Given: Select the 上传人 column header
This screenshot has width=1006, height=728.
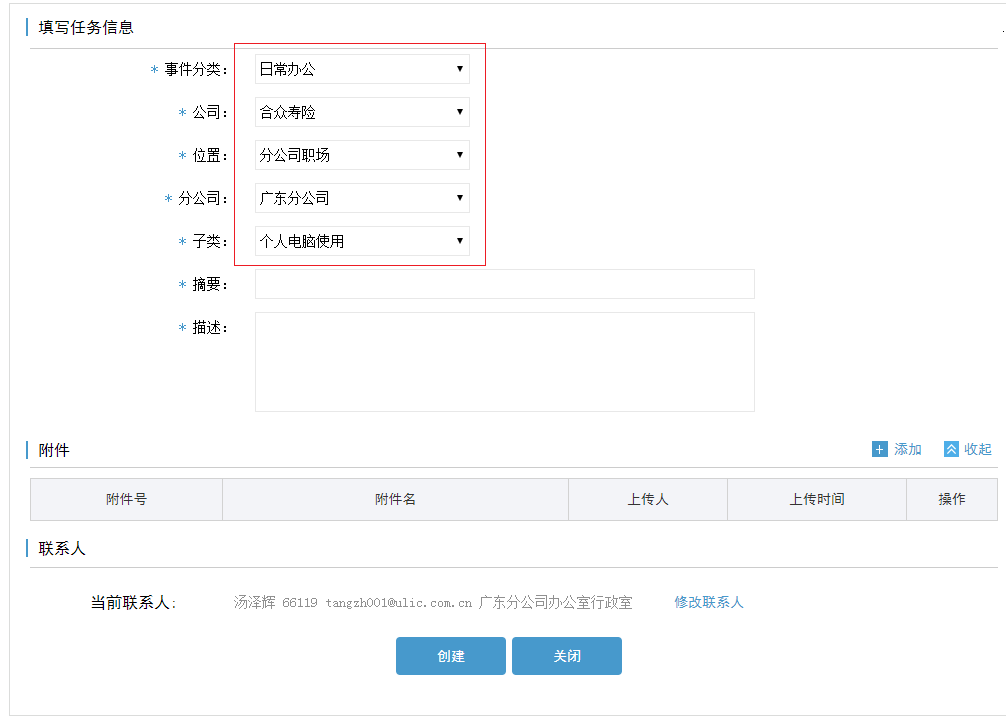Looking at the screenshot, I should [x=647, y=499].
